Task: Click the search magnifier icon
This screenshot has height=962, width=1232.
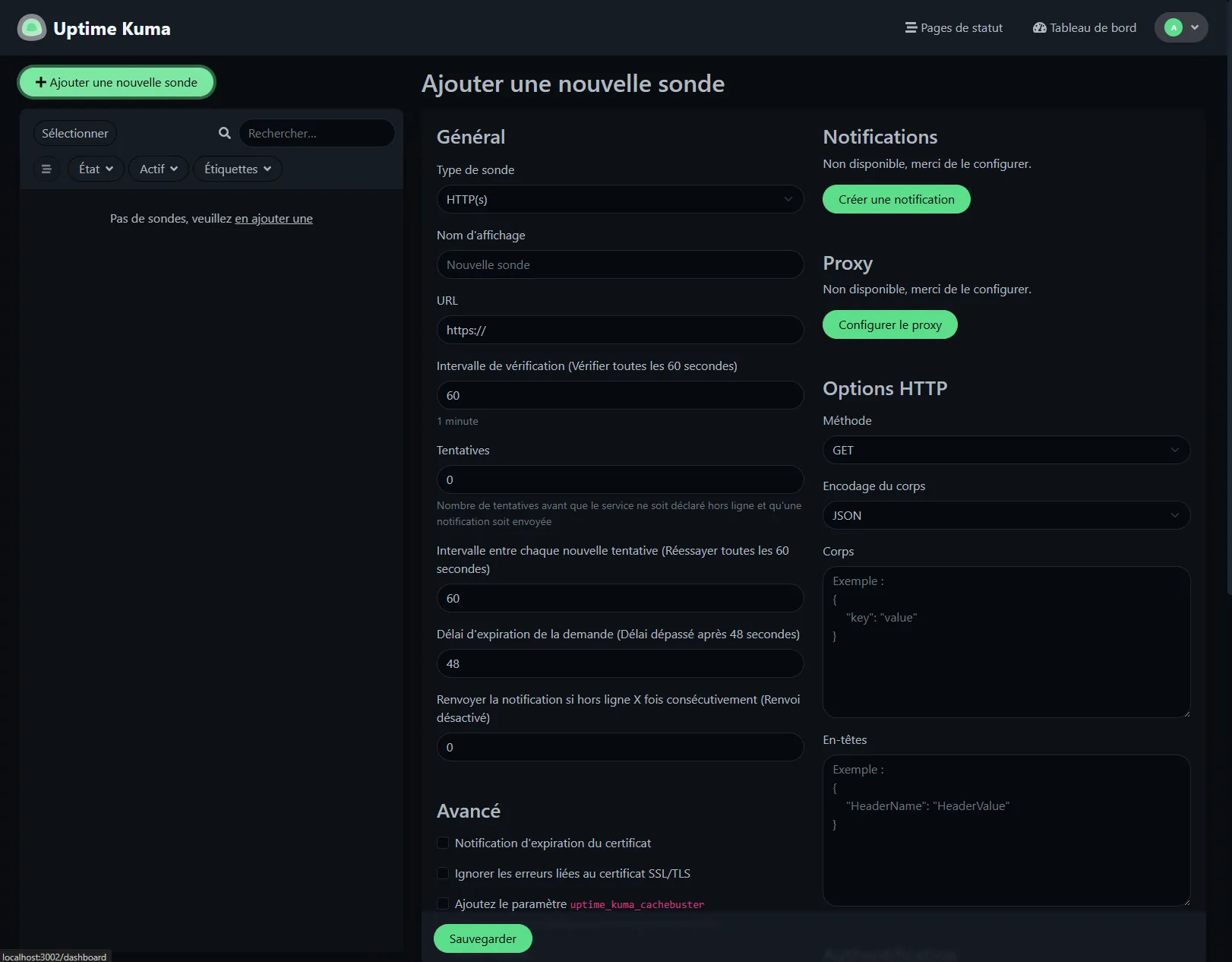Action: [x=225, y=133]
